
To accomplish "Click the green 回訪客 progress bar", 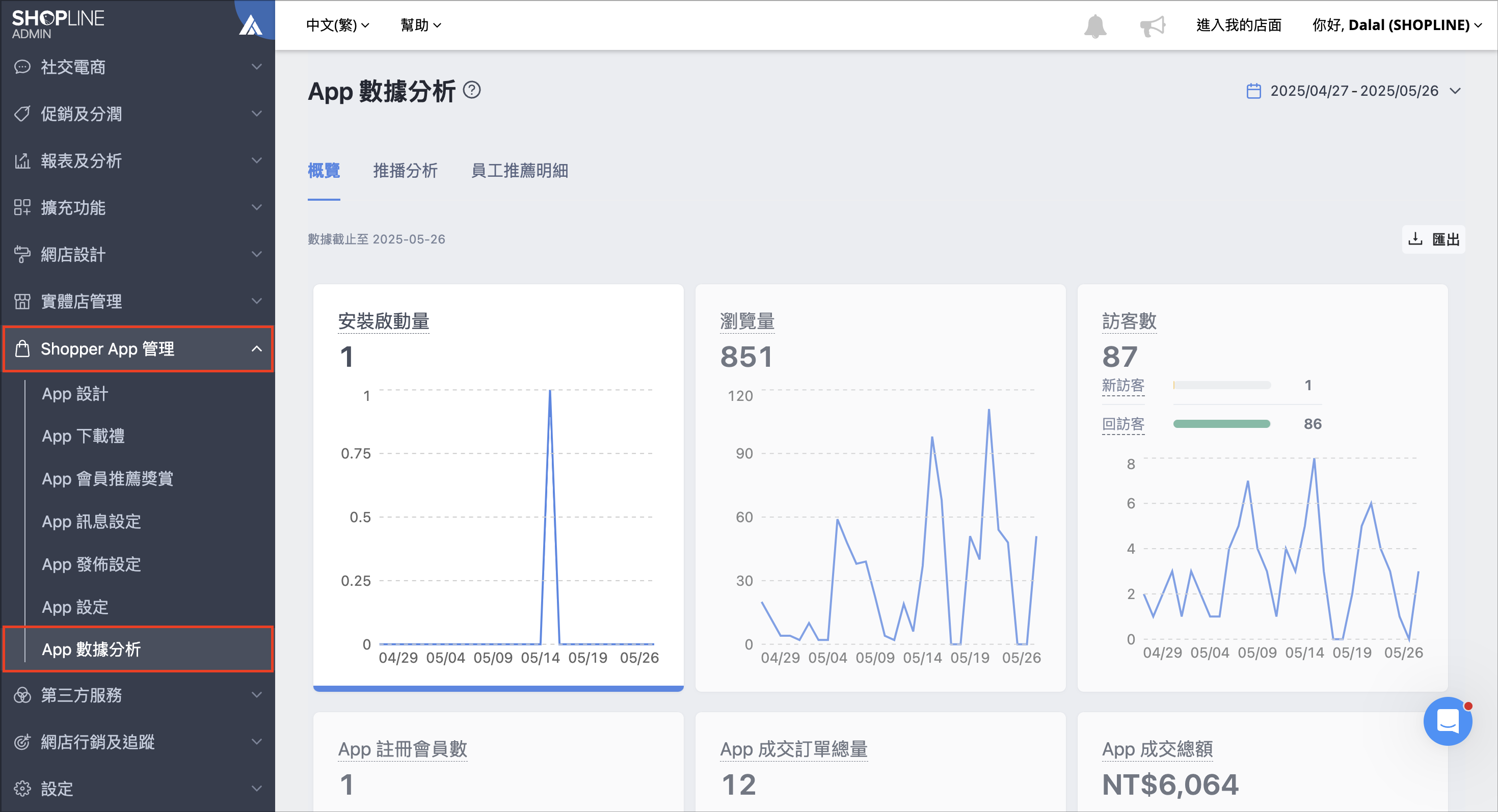I will 1222,424.
